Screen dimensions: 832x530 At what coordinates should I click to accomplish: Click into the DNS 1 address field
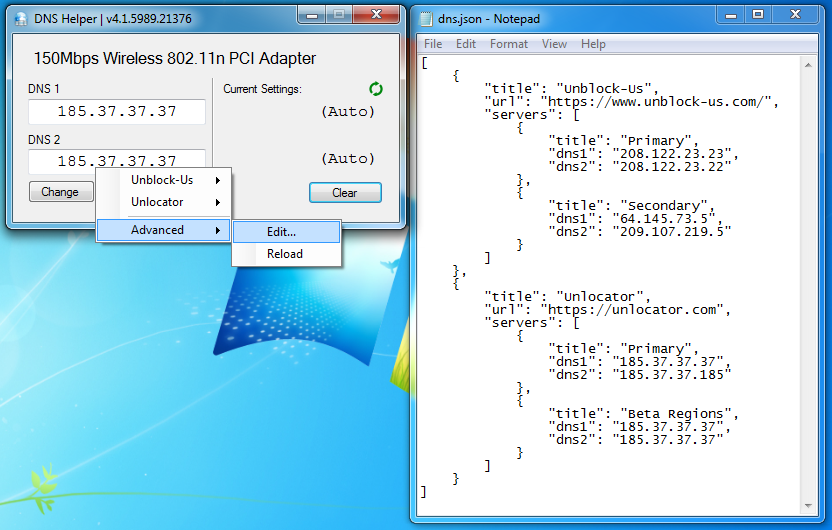pyautogui.click(x=117, y=111)
